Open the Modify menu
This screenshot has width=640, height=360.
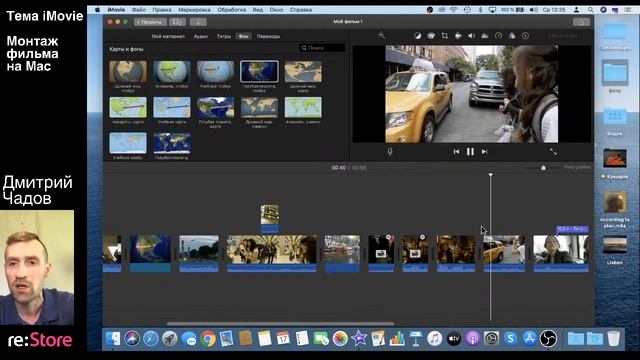[232, 10]
